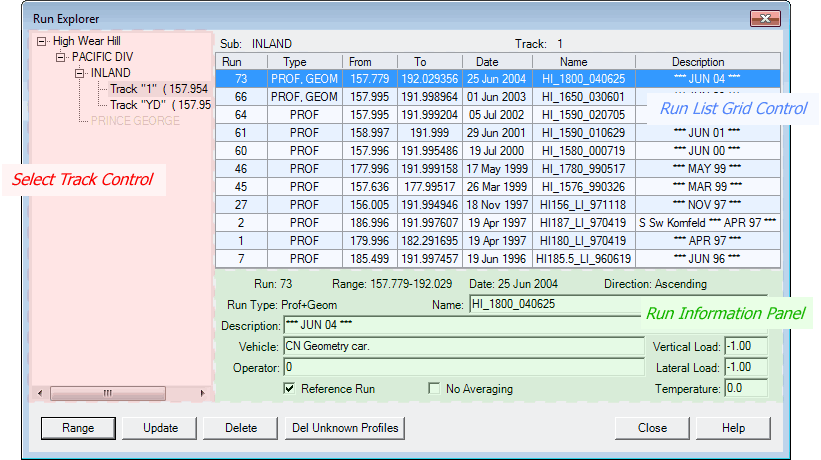This screenshot has width=821, height=460.
Task: Sort the run list by Date column
Action: click(x=486, y=62)
